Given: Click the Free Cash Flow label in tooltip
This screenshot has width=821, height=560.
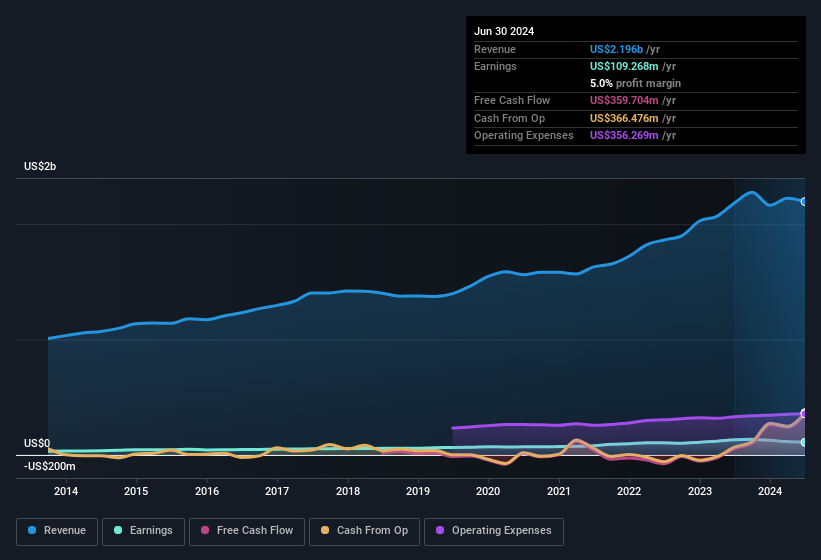Looking at the screenshot, I should 512,100.
